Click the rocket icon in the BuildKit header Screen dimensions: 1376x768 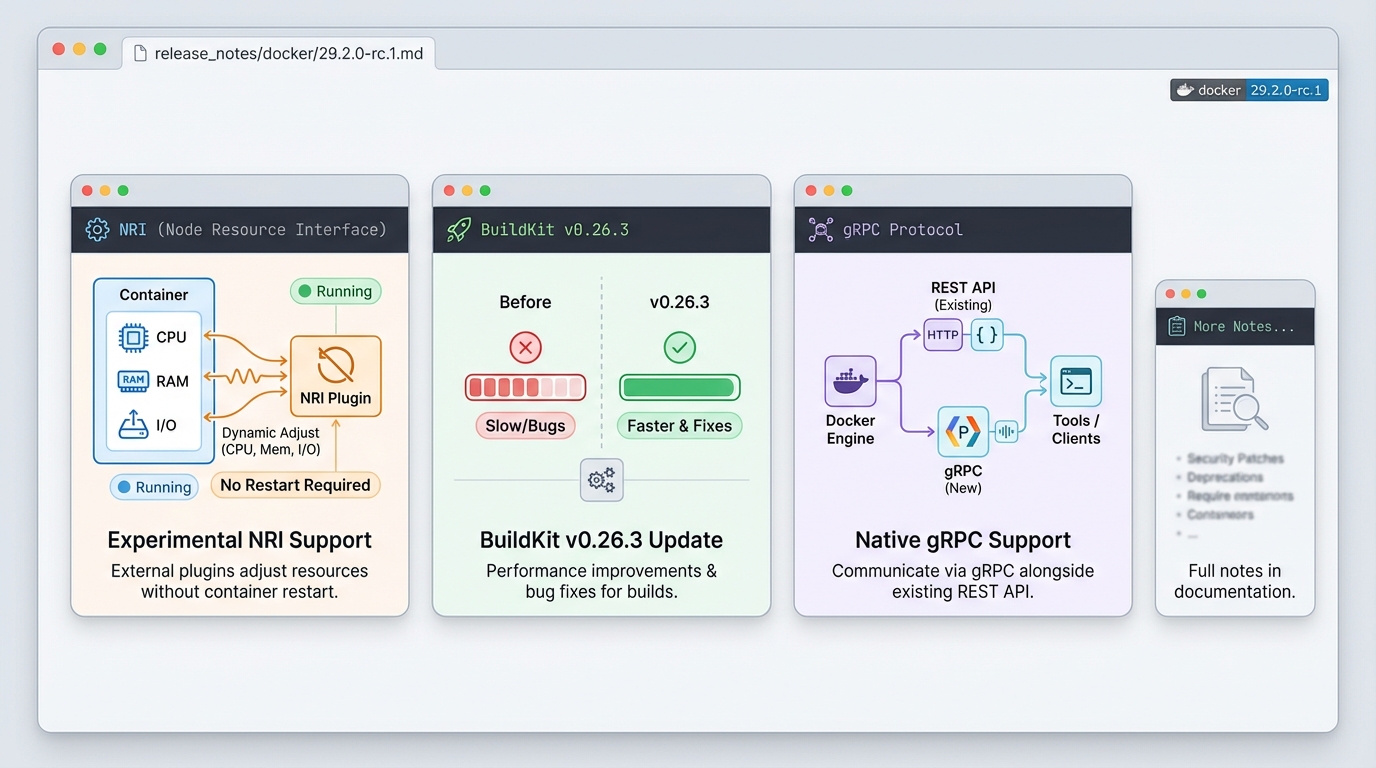coord(458,229)
